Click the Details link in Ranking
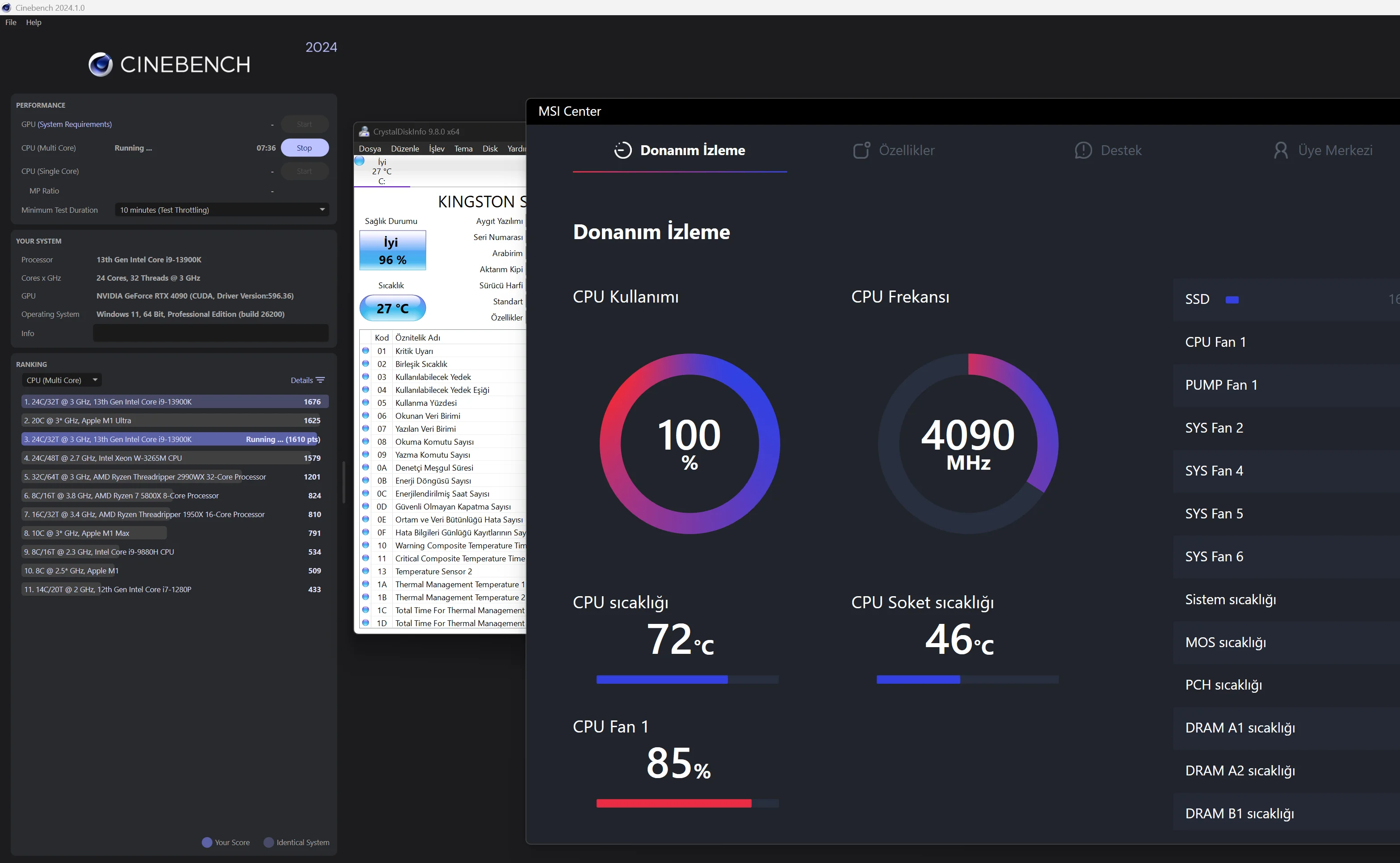The width and height of the screenshot is (1400, 863). click(307, 380)
